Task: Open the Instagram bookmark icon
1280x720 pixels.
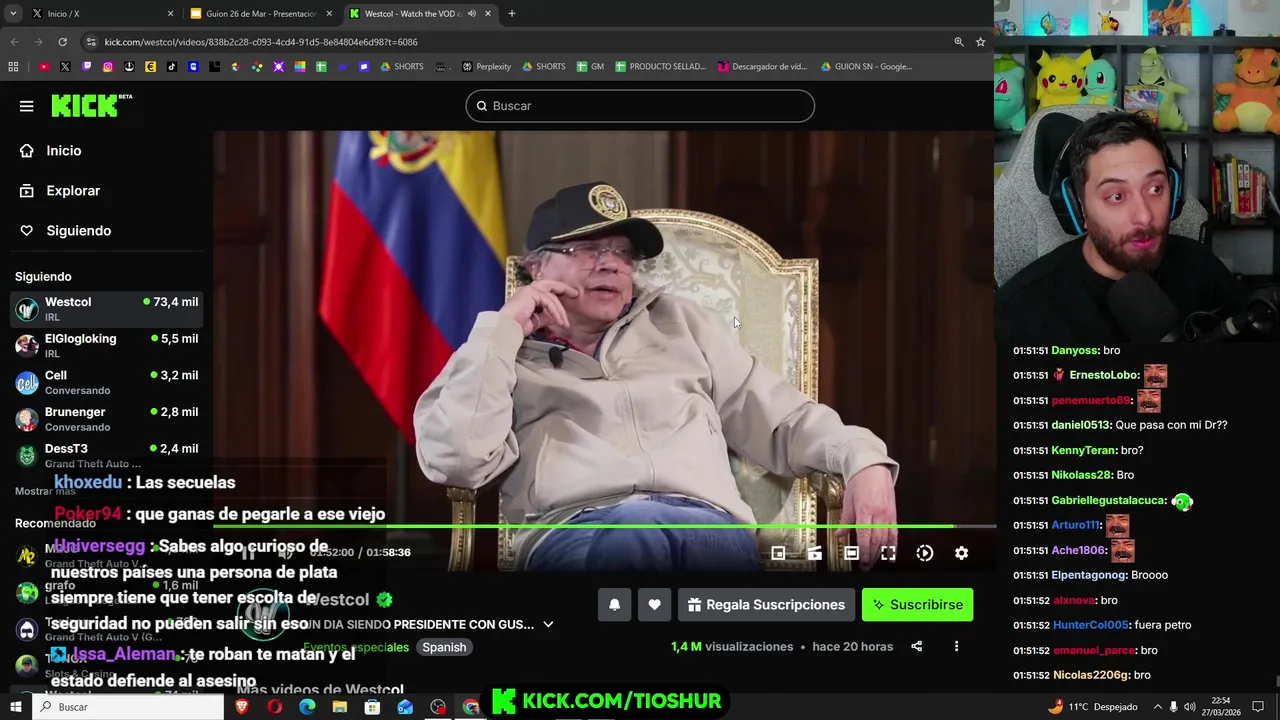Action: pos(108,67)
